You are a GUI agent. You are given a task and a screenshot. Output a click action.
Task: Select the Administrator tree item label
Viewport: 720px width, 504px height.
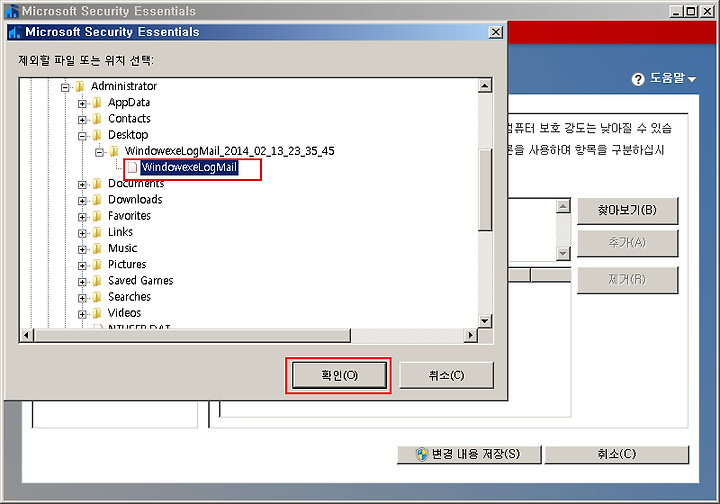click(x=124, y=86)
